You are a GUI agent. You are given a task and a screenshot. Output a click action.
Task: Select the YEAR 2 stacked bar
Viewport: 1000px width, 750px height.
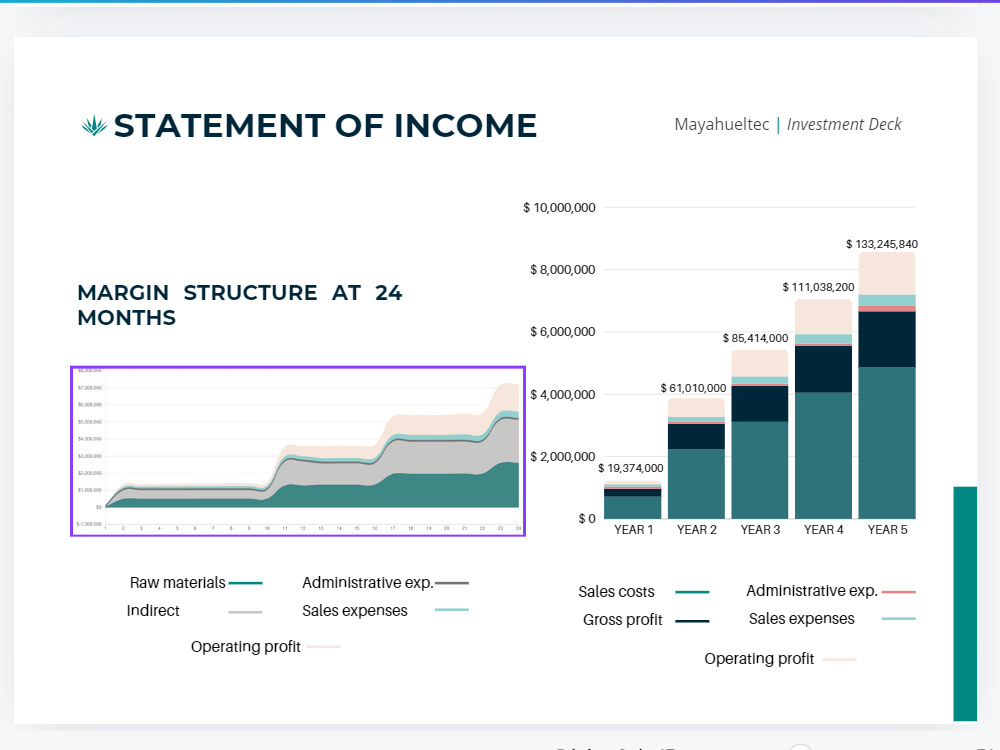pos(696,459)
